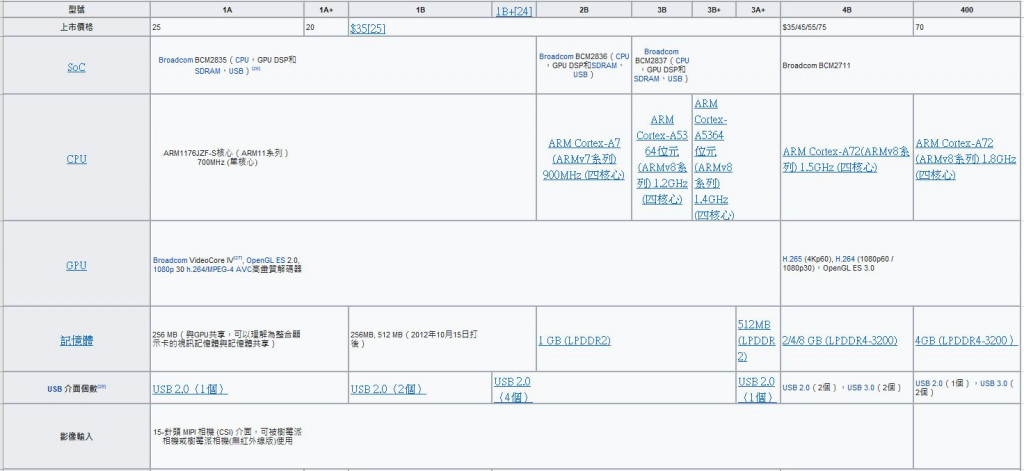
Task: Open the 記憶體 row header link
Action: 76,340
